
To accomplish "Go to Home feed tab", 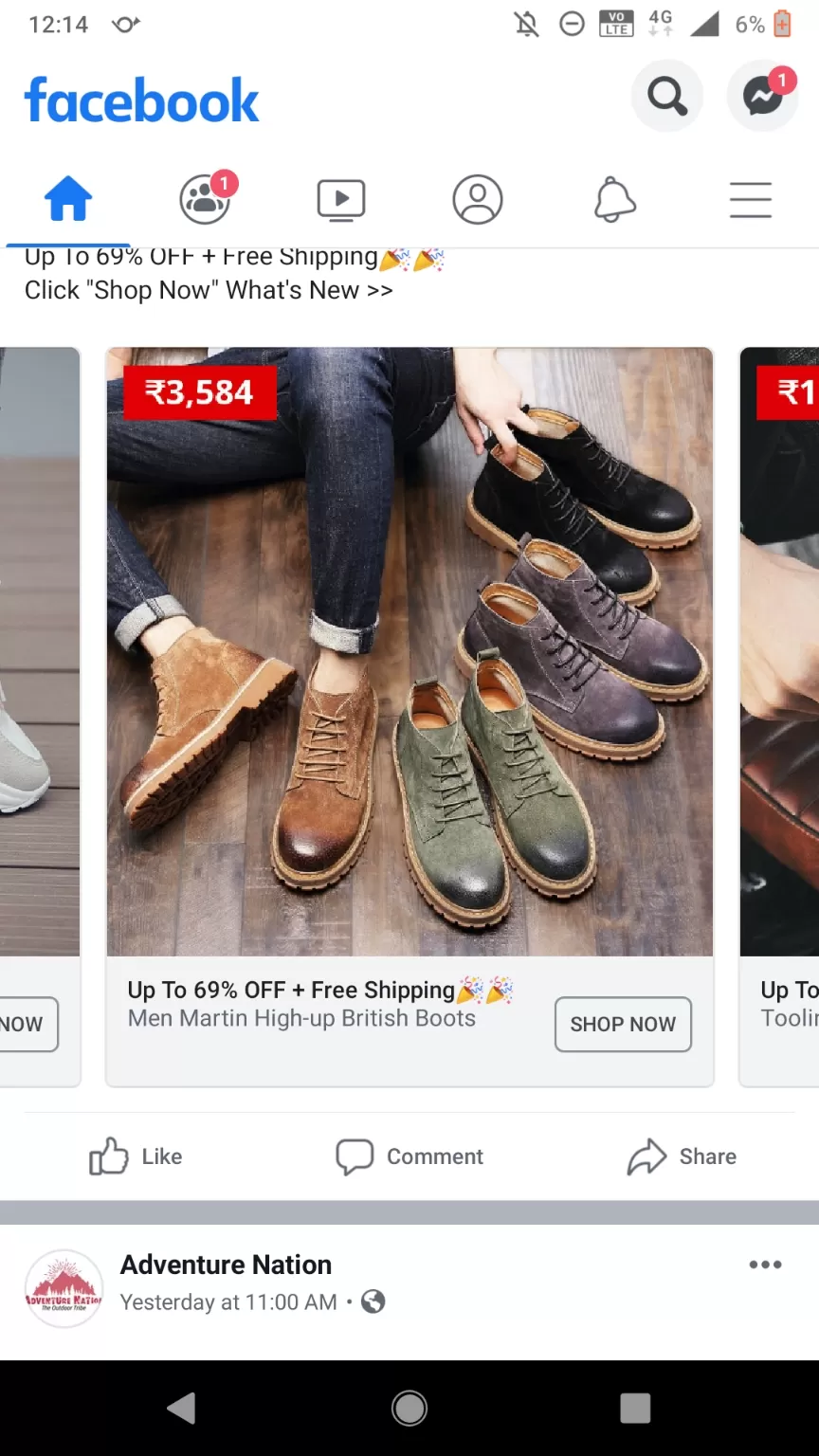I will [x=68, y=201].
